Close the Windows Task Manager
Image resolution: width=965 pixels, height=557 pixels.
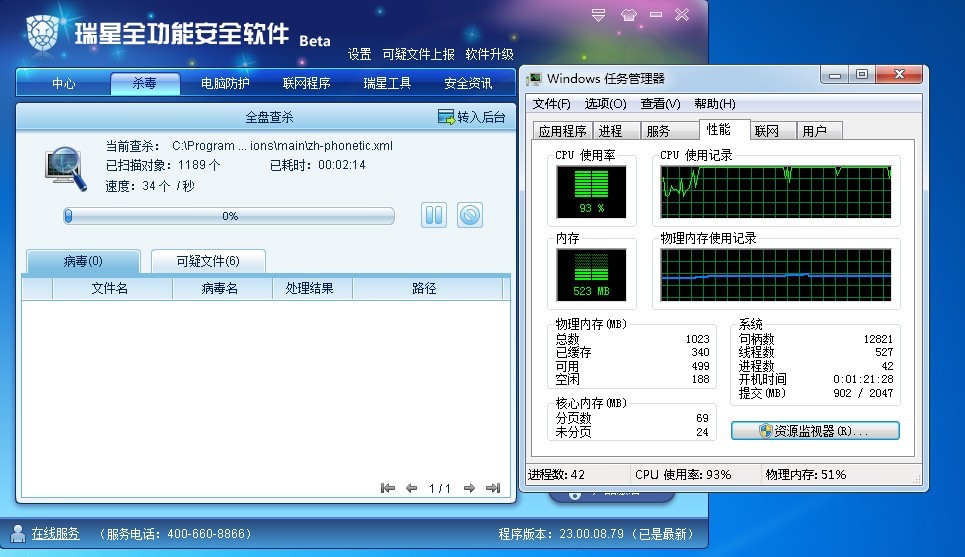pyautogui.click(x=899, y=75)
